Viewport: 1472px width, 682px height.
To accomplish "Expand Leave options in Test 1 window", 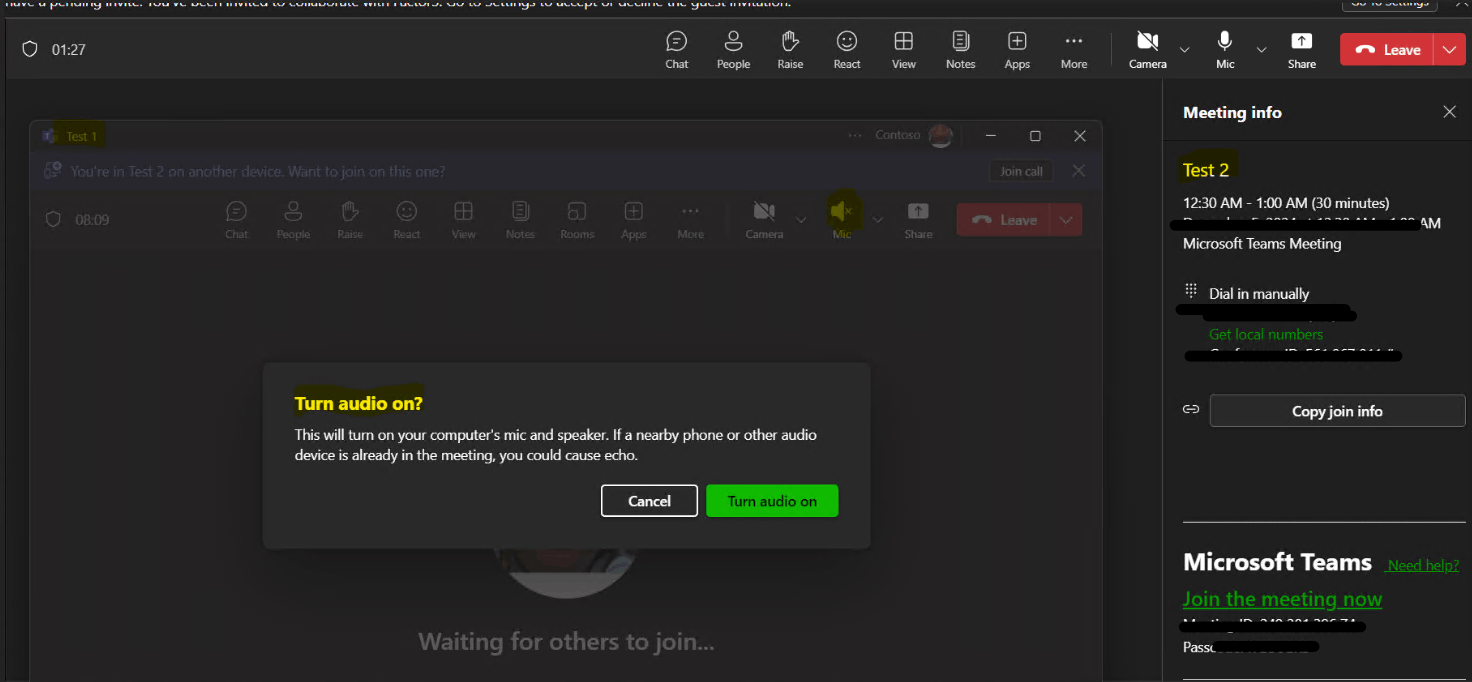I will tap(1066, 220).
